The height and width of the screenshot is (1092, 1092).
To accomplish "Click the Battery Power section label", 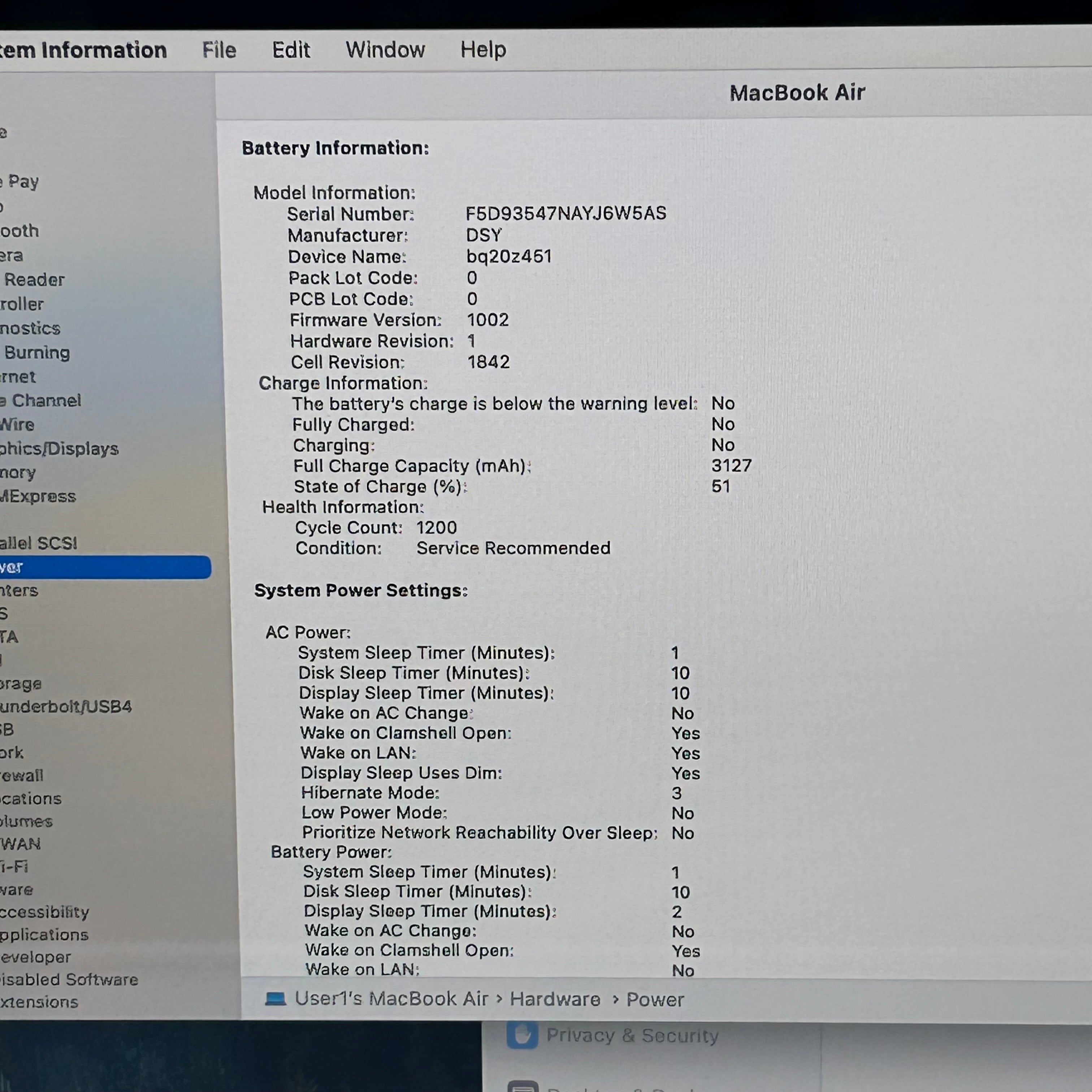I will point(331,852).
